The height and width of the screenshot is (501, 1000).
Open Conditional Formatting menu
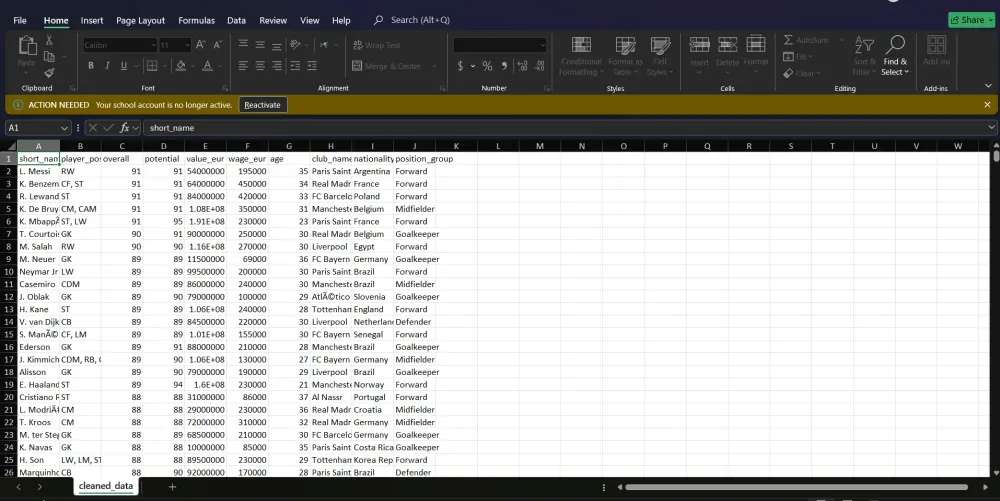(581, 56)
